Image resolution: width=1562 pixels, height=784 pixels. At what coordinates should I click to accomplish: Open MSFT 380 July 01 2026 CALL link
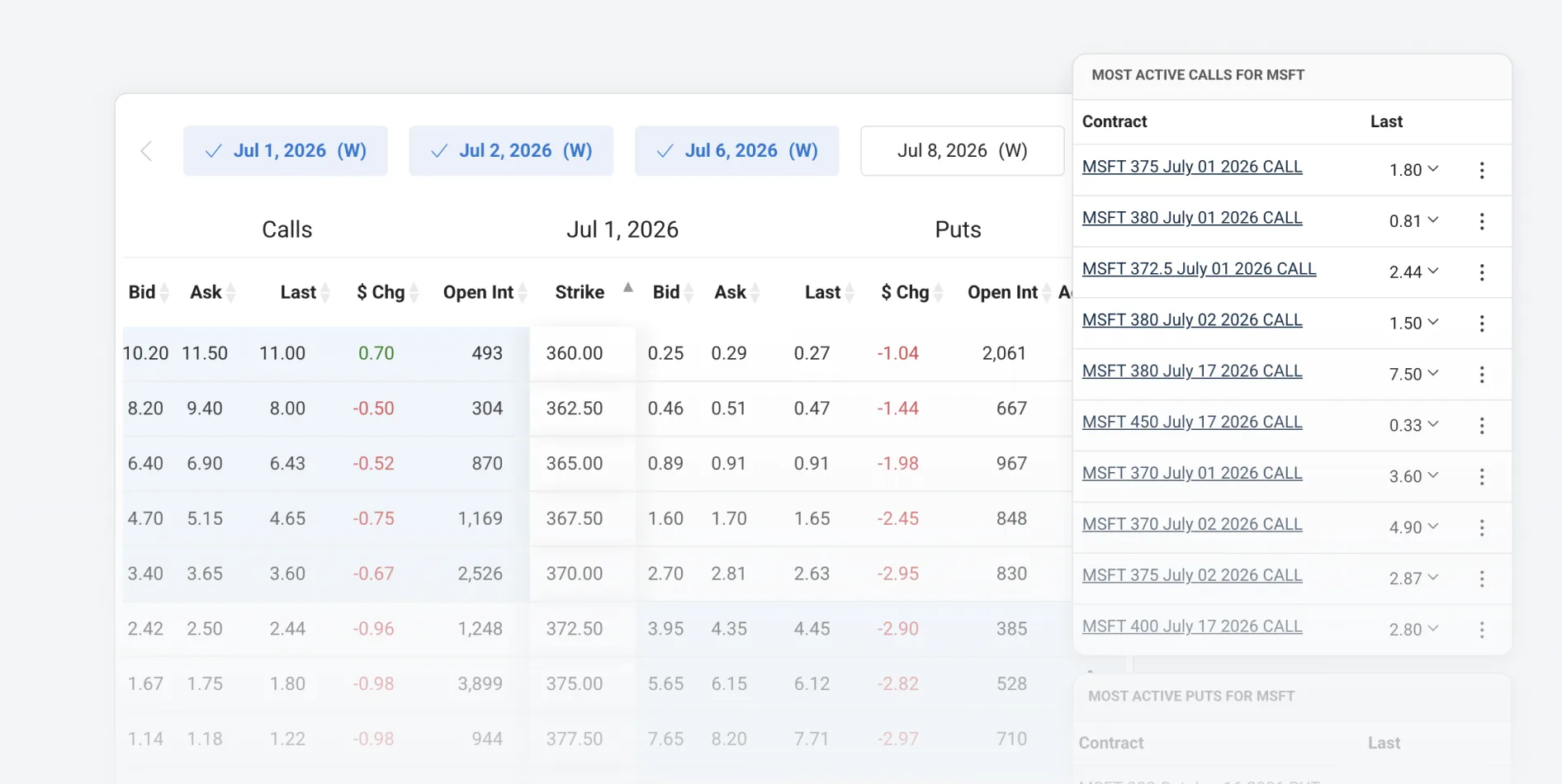point(1192,218)
